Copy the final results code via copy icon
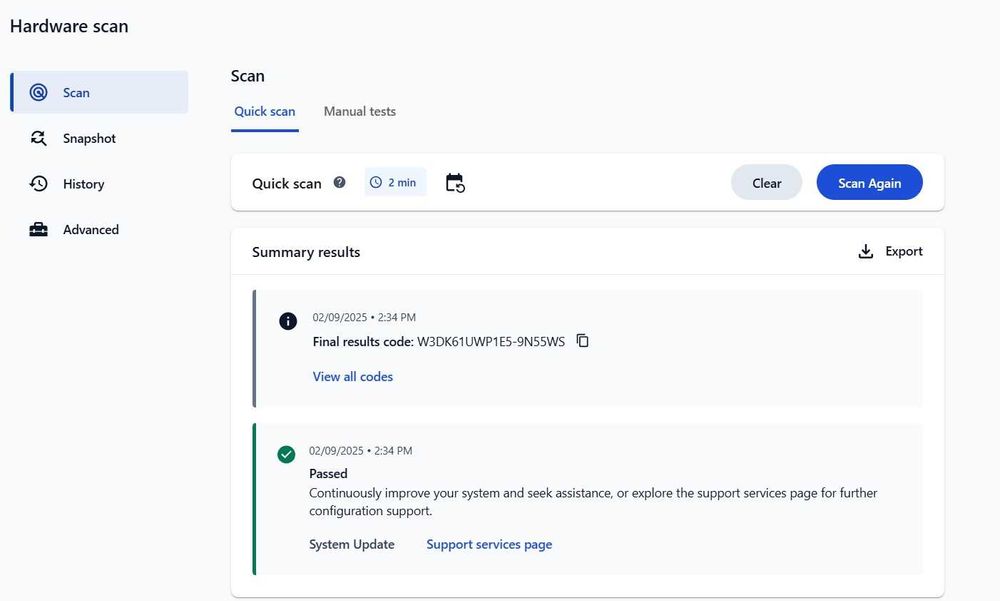 pyautogui.click(x=583, y=341)
